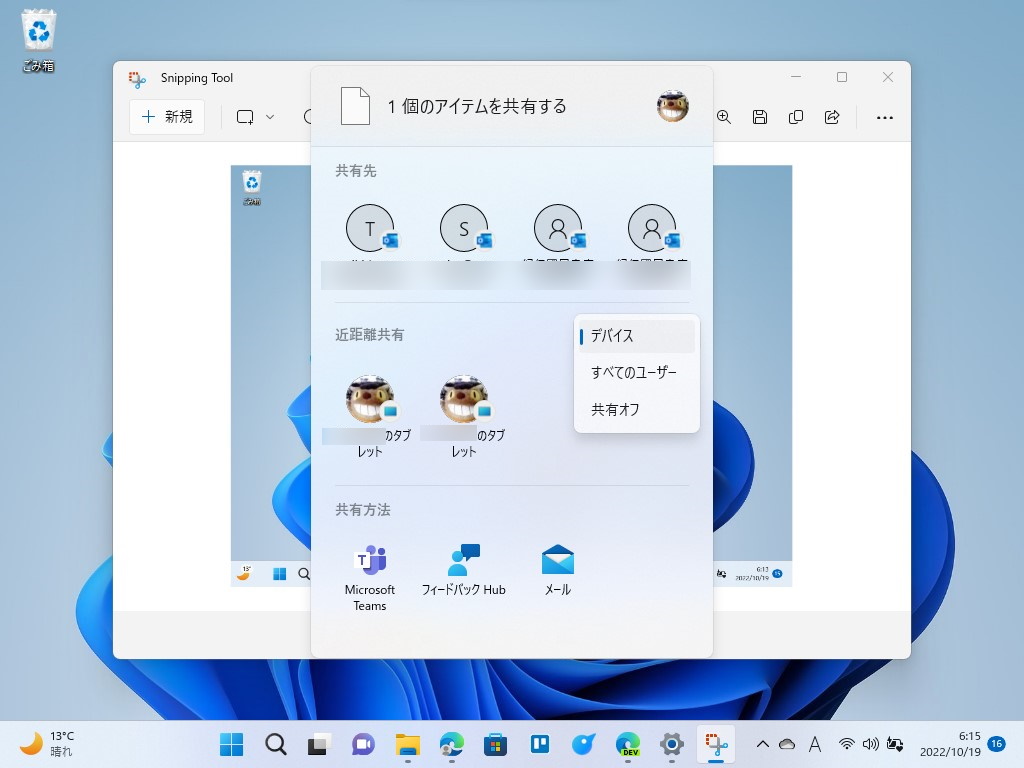Open the ごみ箱 recycle bin on desktop

[39, 40]
